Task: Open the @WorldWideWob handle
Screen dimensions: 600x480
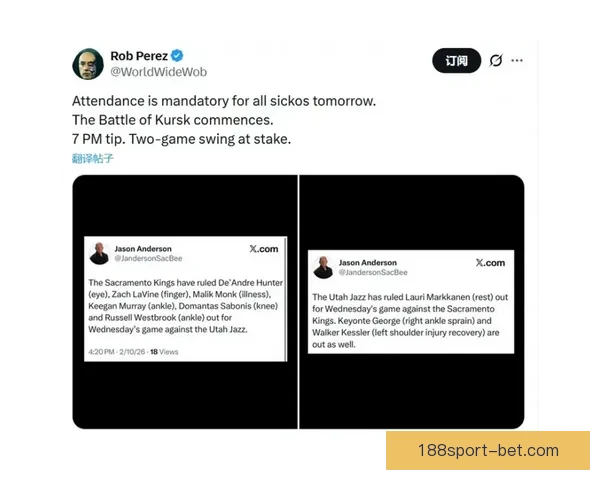Action: (x=158, y=72)
